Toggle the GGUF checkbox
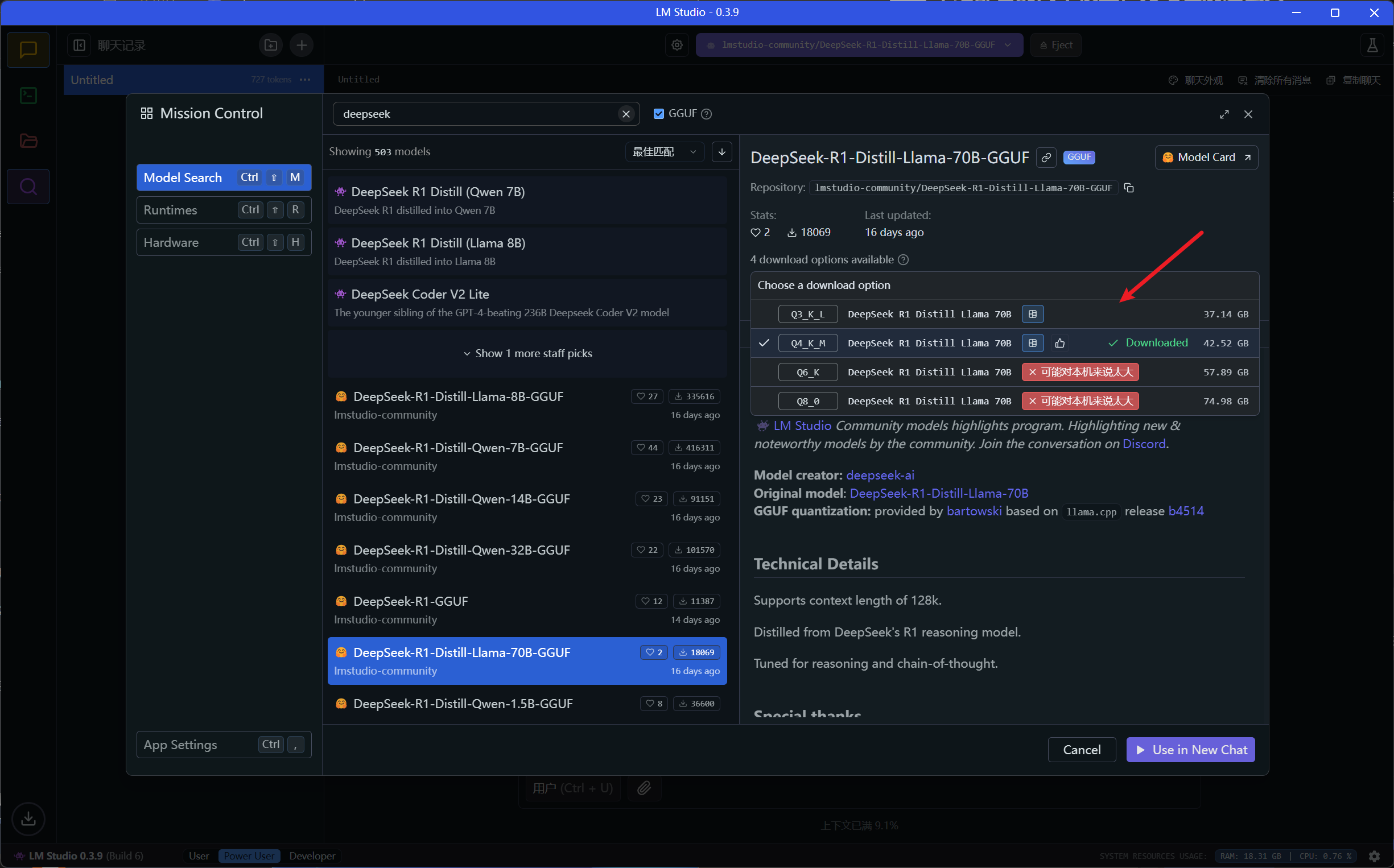This screenshot has width=1394, height=868. click(x=658, y=114)
